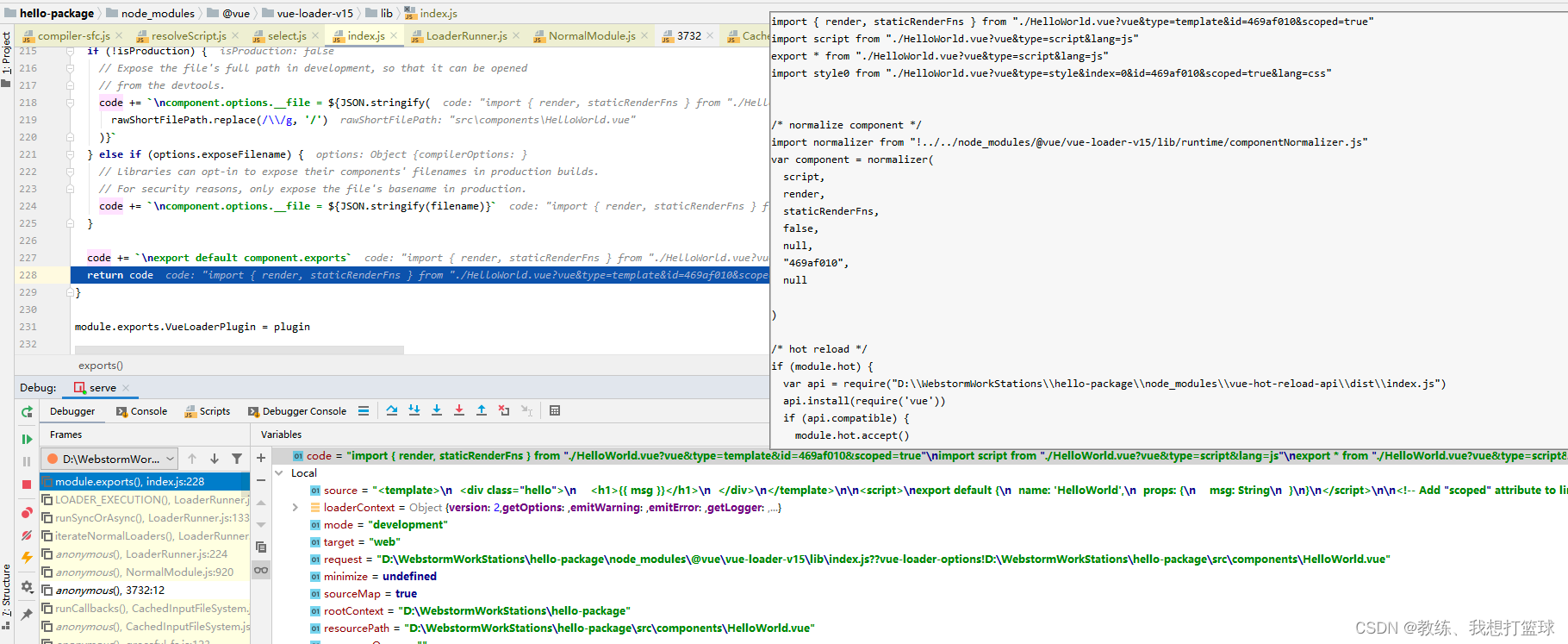The height and width of the screenshot is (644, 1568).
Task: Remove watch with minus icon
Action: [261, 480]
